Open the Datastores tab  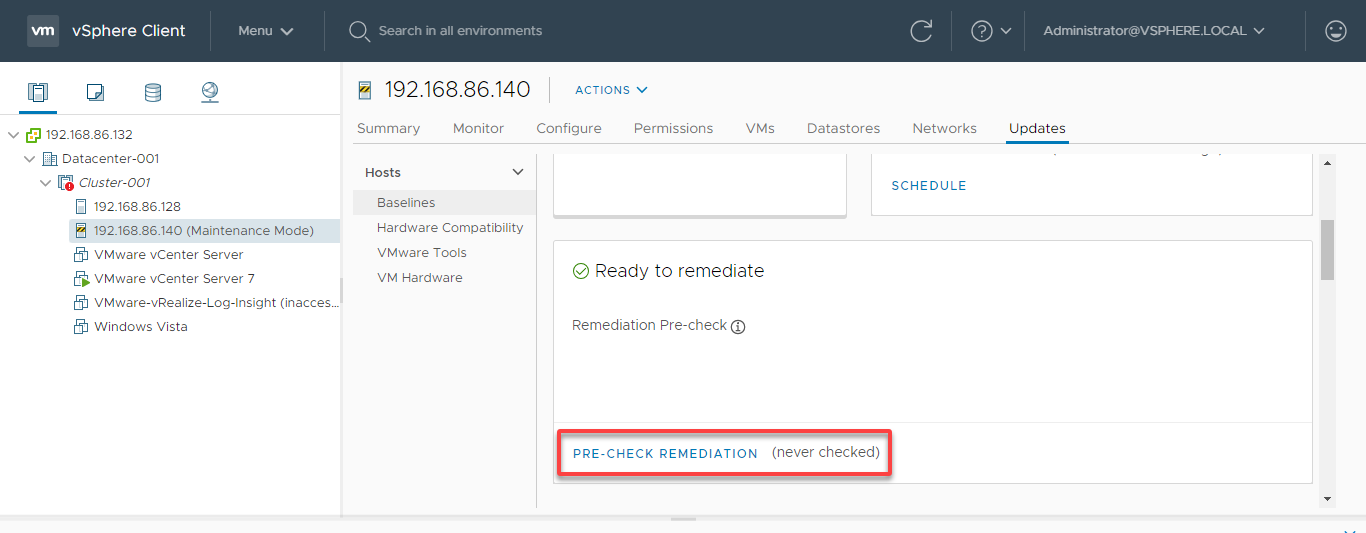coord(843,128)
